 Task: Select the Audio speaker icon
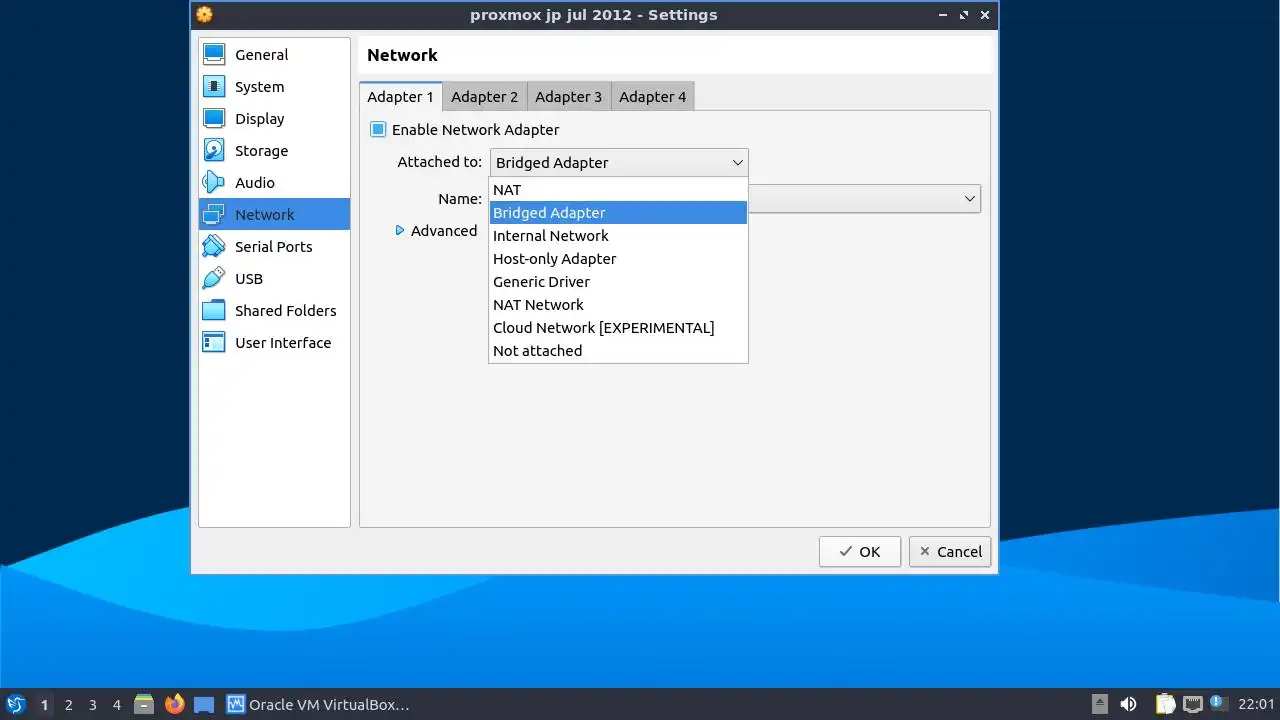[x=214, y=182]
